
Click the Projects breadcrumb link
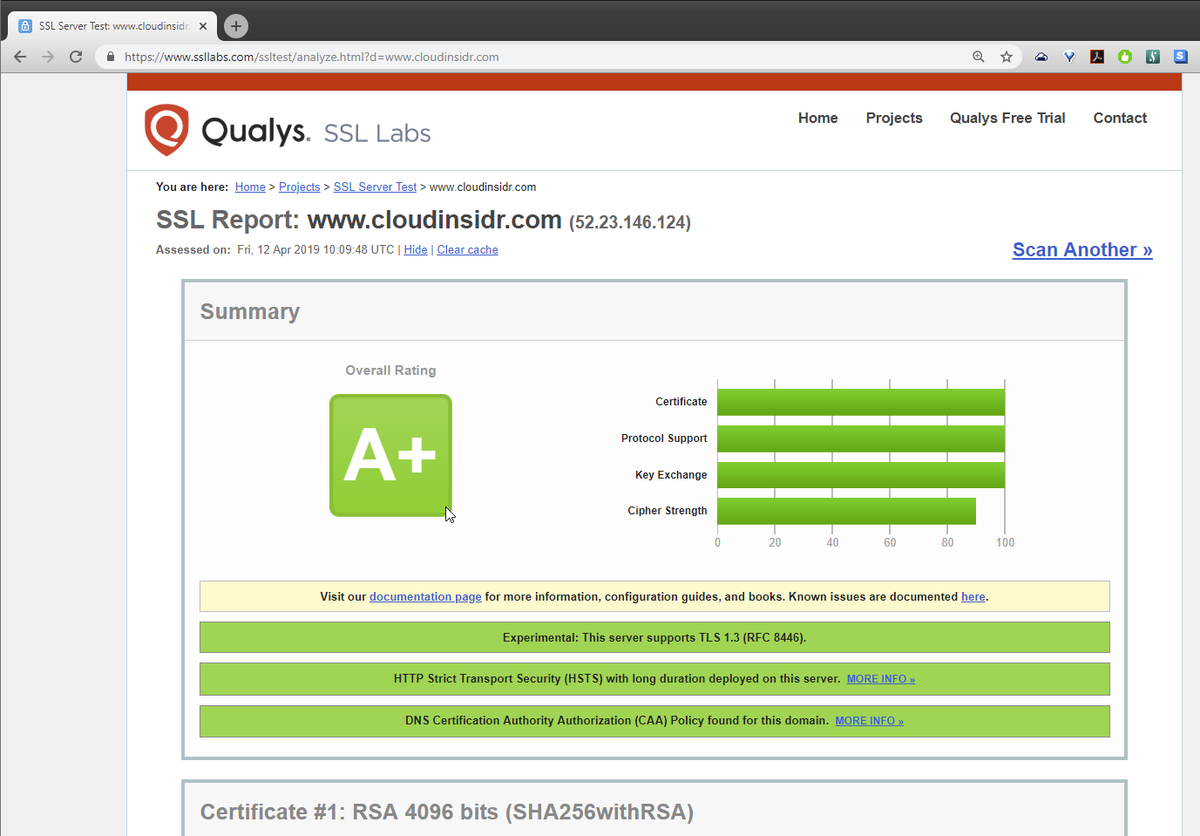coord(299,187)
